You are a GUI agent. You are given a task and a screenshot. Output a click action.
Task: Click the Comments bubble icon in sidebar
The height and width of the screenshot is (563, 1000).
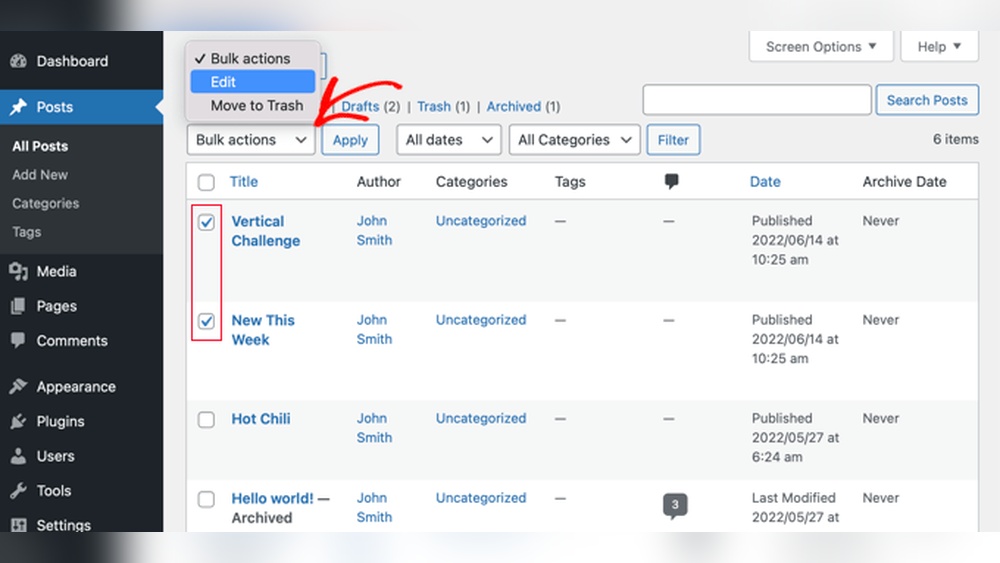pos(18,340)
